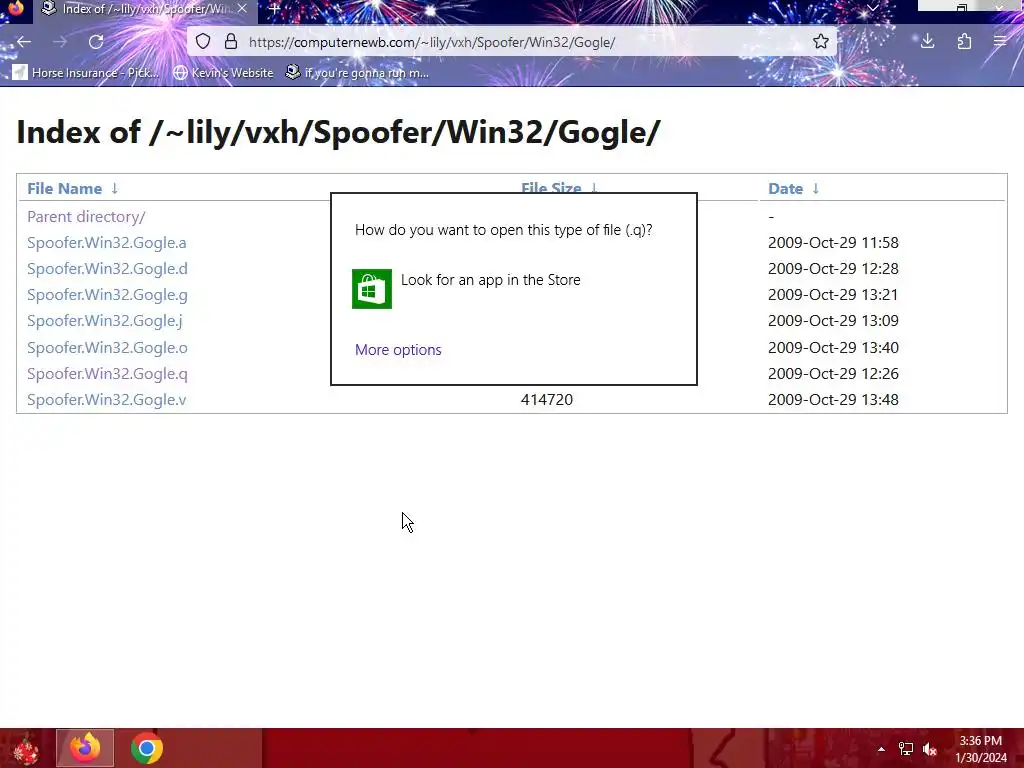Switch to Firefox in the taskbar

85,748
